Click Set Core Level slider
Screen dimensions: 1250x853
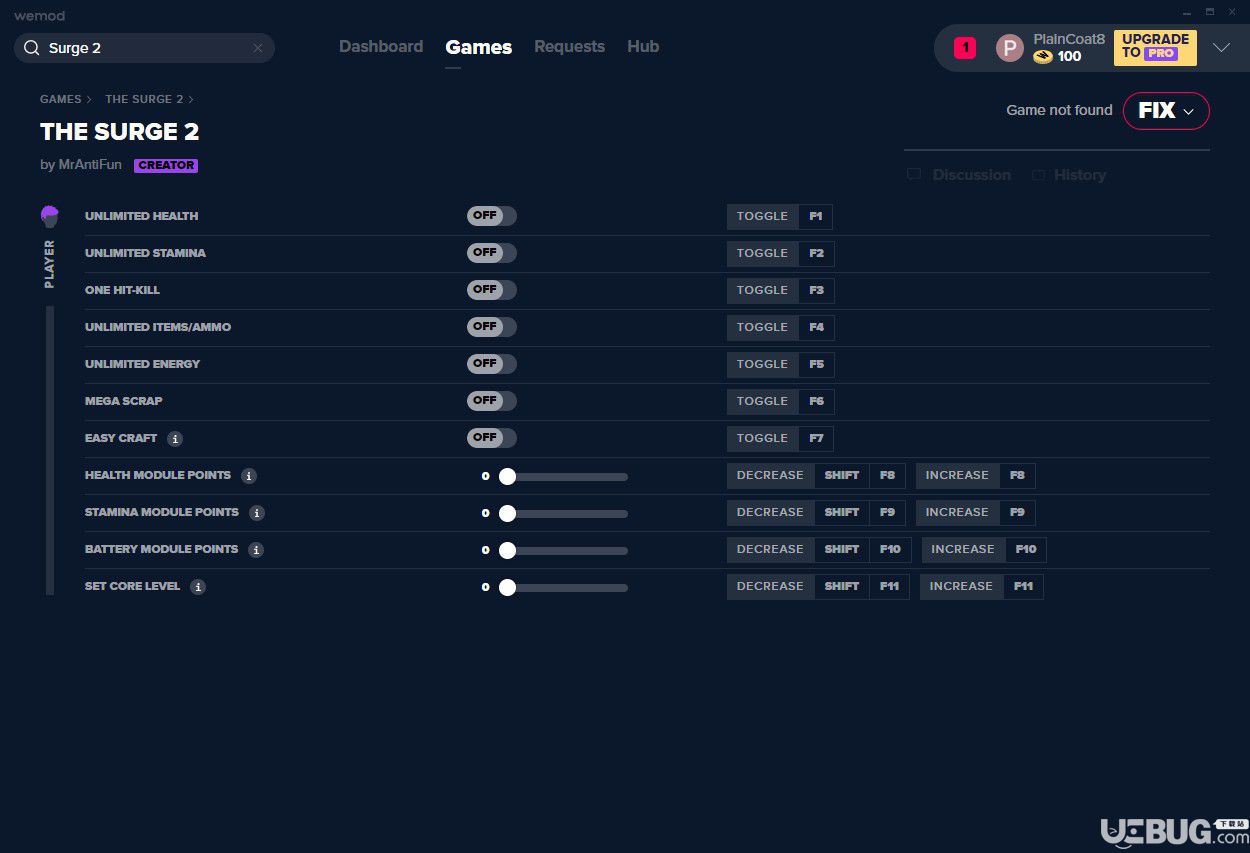(x=565, y=588)
